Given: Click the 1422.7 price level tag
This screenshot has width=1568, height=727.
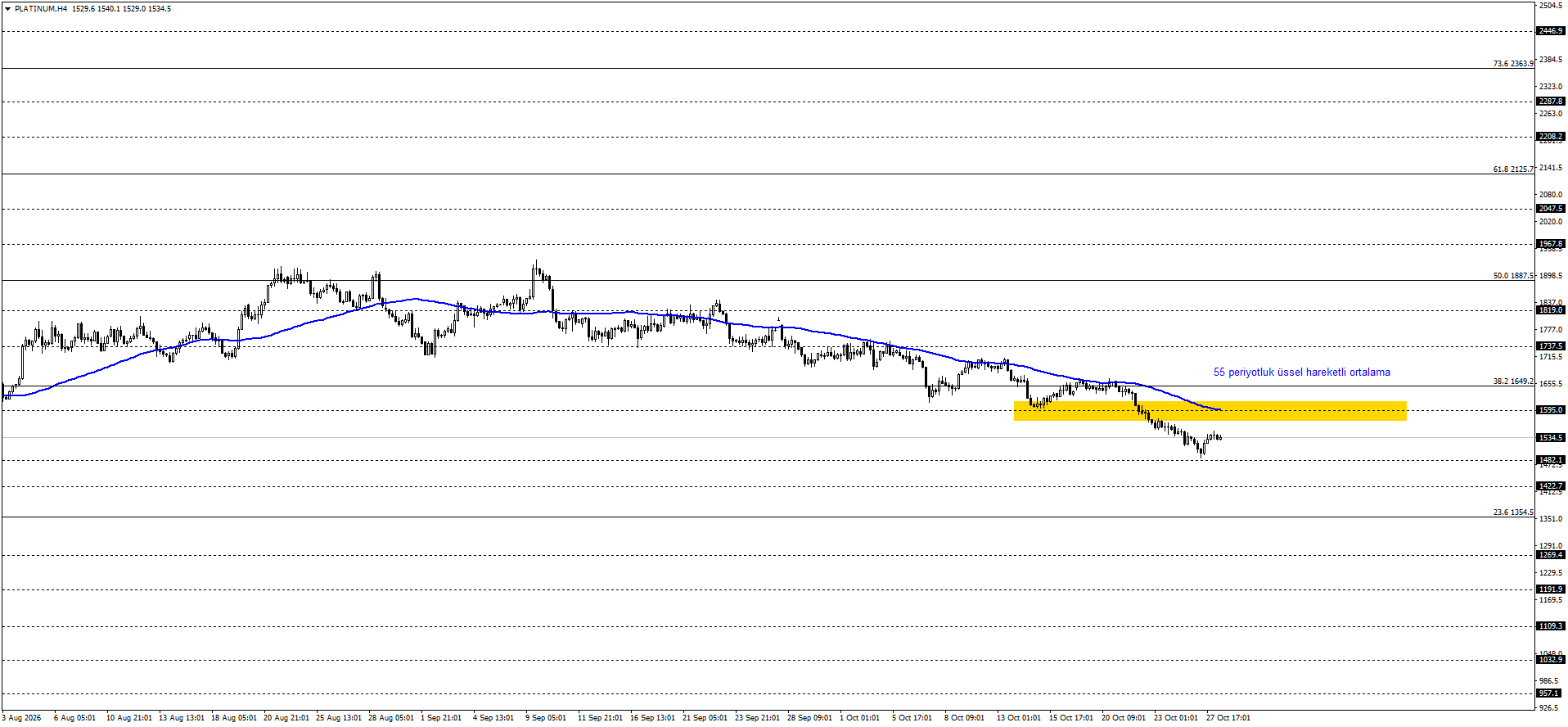Looking at the screenshot, I should [x=1551, y=486].
